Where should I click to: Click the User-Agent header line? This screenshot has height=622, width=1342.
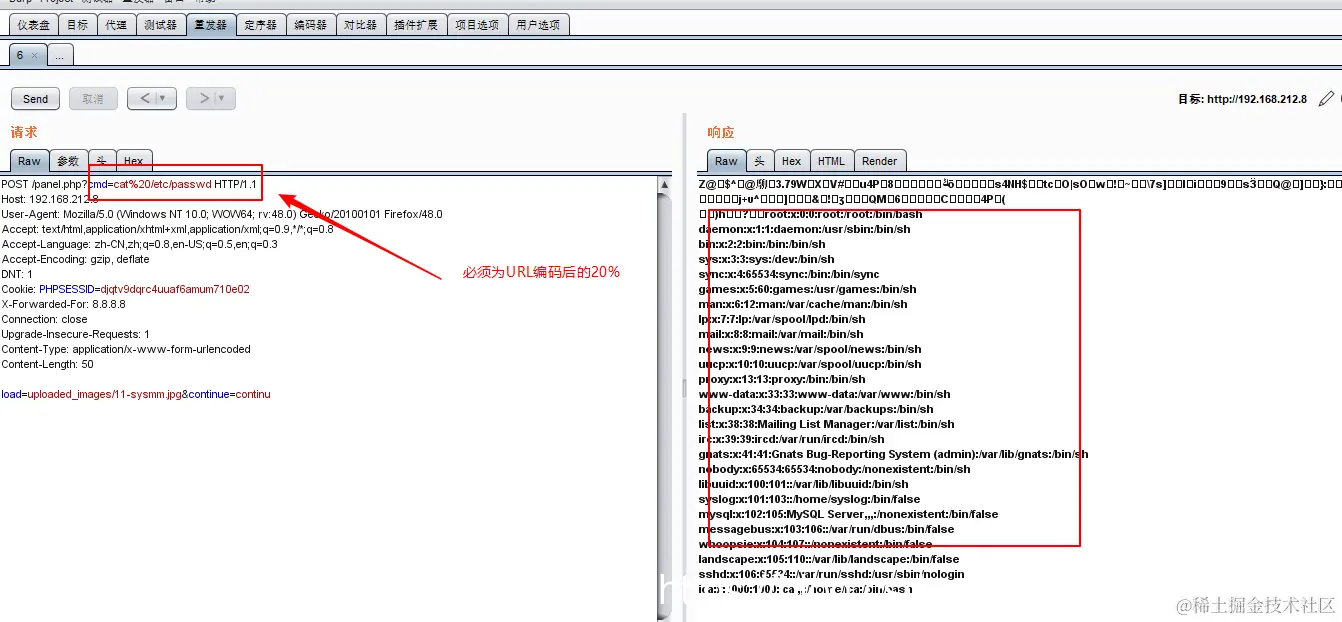pos(221,214)
